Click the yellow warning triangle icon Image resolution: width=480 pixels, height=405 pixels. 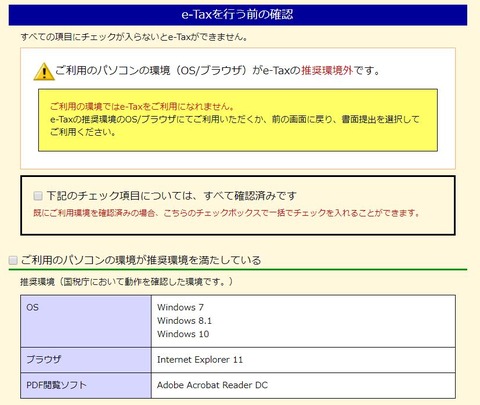point(44,72)
